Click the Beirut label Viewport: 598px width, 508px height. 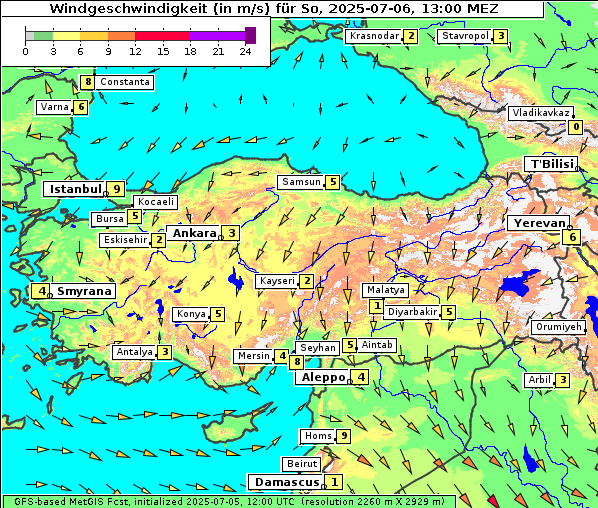(302, 464)
